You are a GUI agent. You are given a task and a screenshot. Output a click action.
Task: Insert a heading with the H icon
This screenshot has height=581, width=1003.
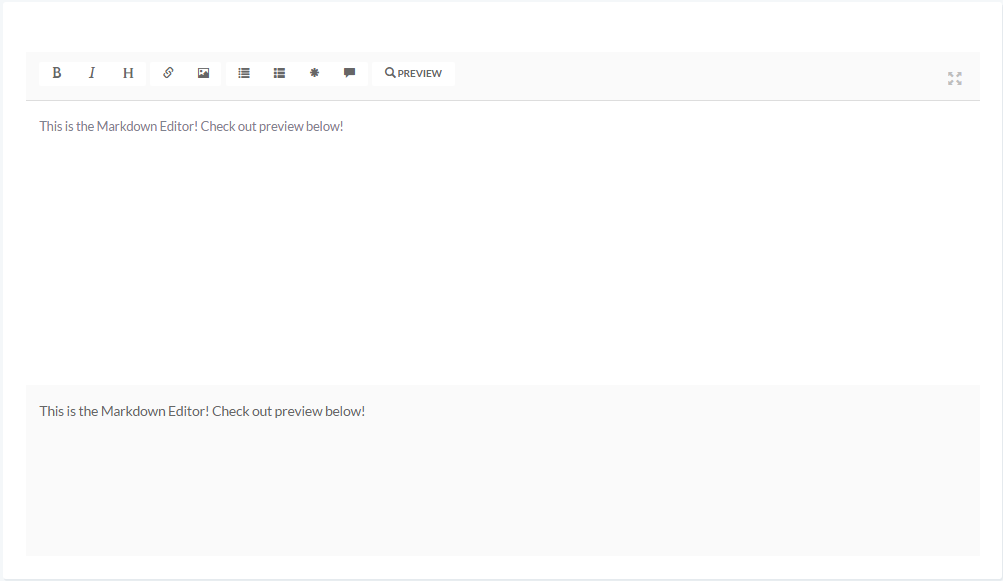click(128, 73)
